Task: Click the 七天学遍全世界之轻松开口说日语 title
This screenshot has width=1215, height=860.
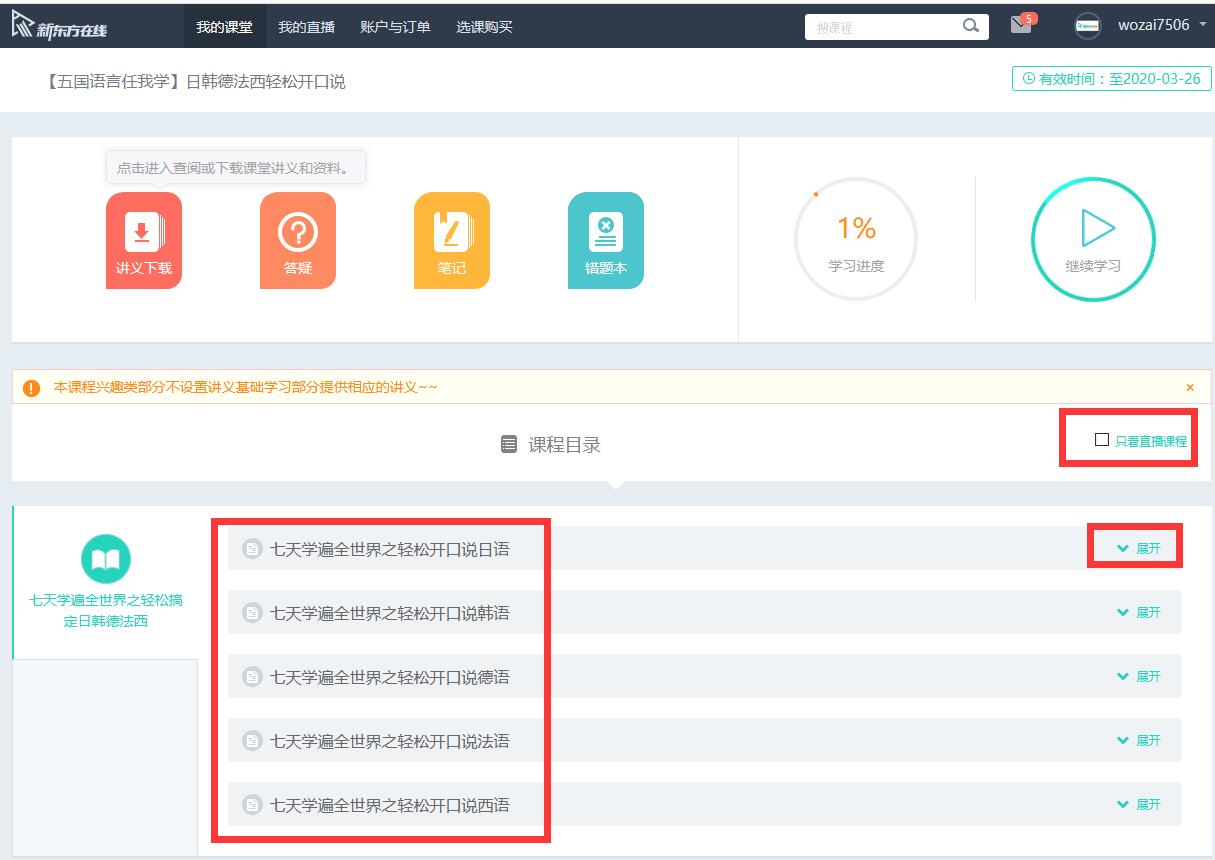Action: pyautogui.click(x=390, y=549)
